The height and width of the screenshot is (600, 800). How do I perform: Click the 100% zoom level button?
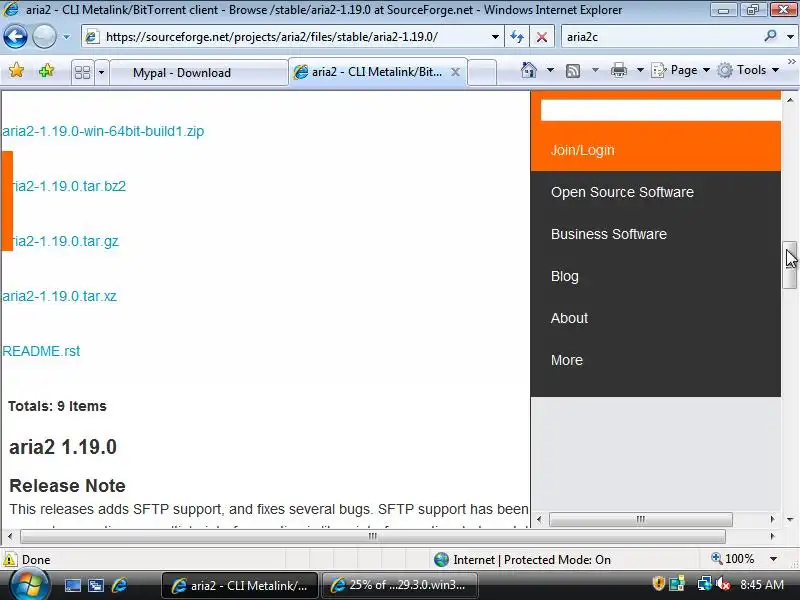pyautogui.click(x=733, y=559)
